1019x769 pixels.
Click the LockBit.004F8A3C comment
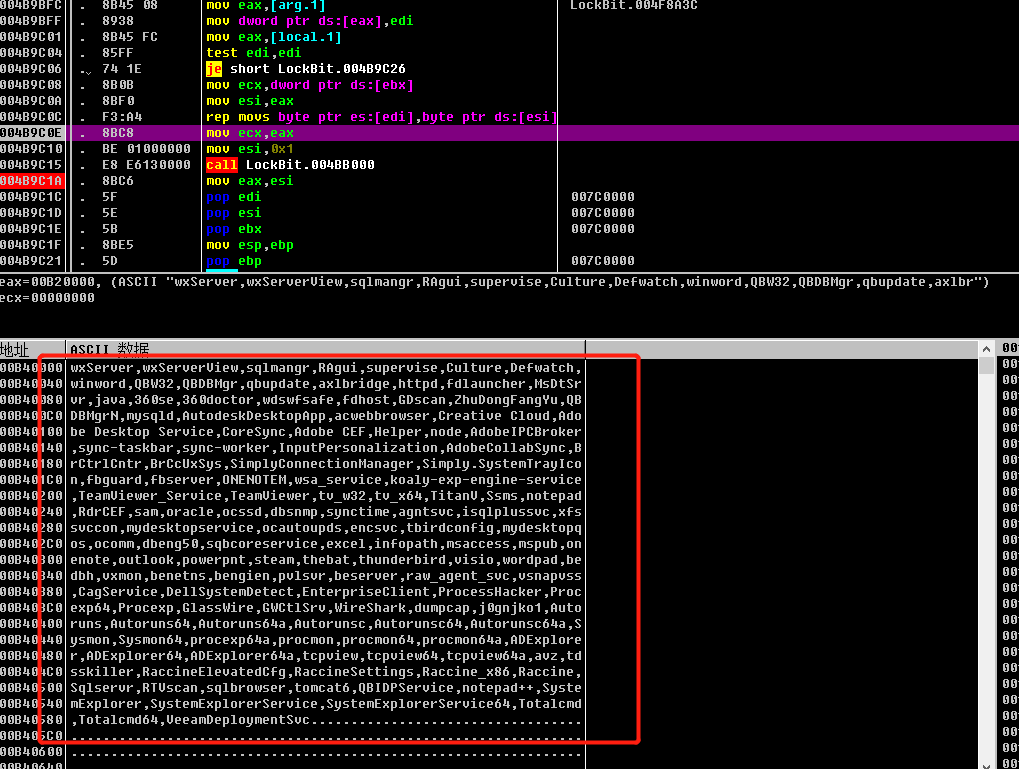pyautogui.click(x=634, y=5)
